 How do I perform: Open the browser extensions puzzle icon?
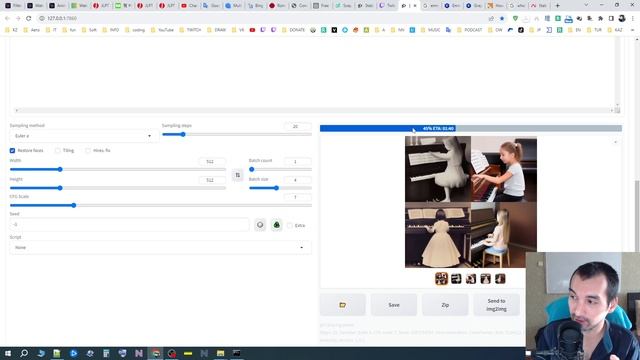click(x=600, y=18)
